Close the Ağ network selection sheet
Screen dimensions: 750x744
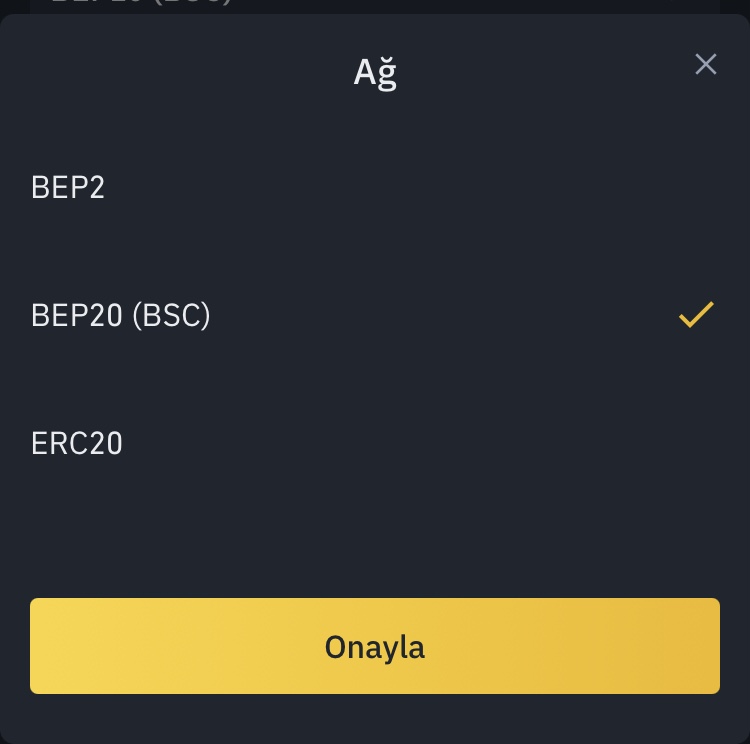(x=705, y=65)
